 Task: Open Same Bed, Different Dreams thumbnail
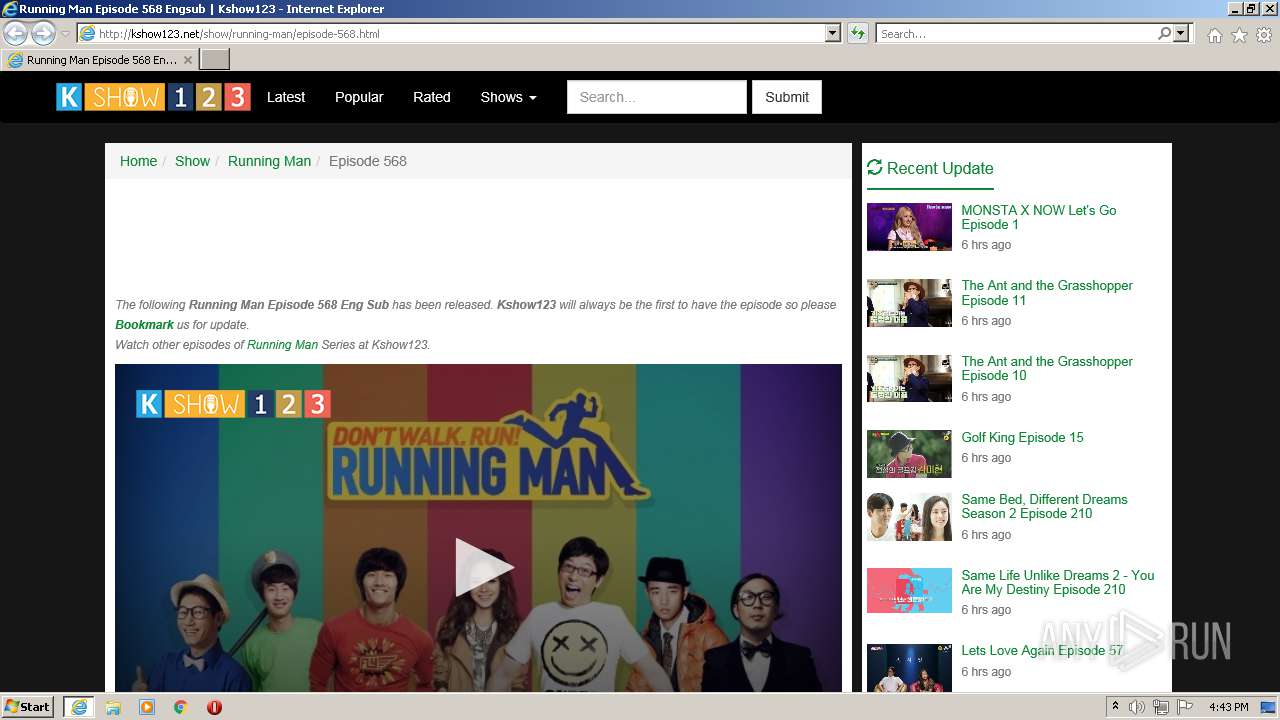(909, 517)
